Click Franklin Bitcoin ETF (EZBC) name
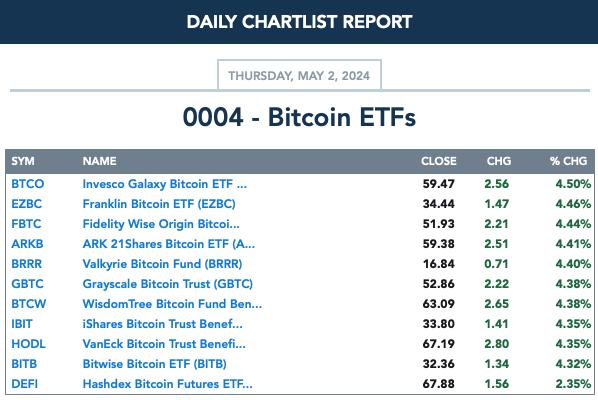The height and width of the screenshot is (400, 598). pos(159,204)
